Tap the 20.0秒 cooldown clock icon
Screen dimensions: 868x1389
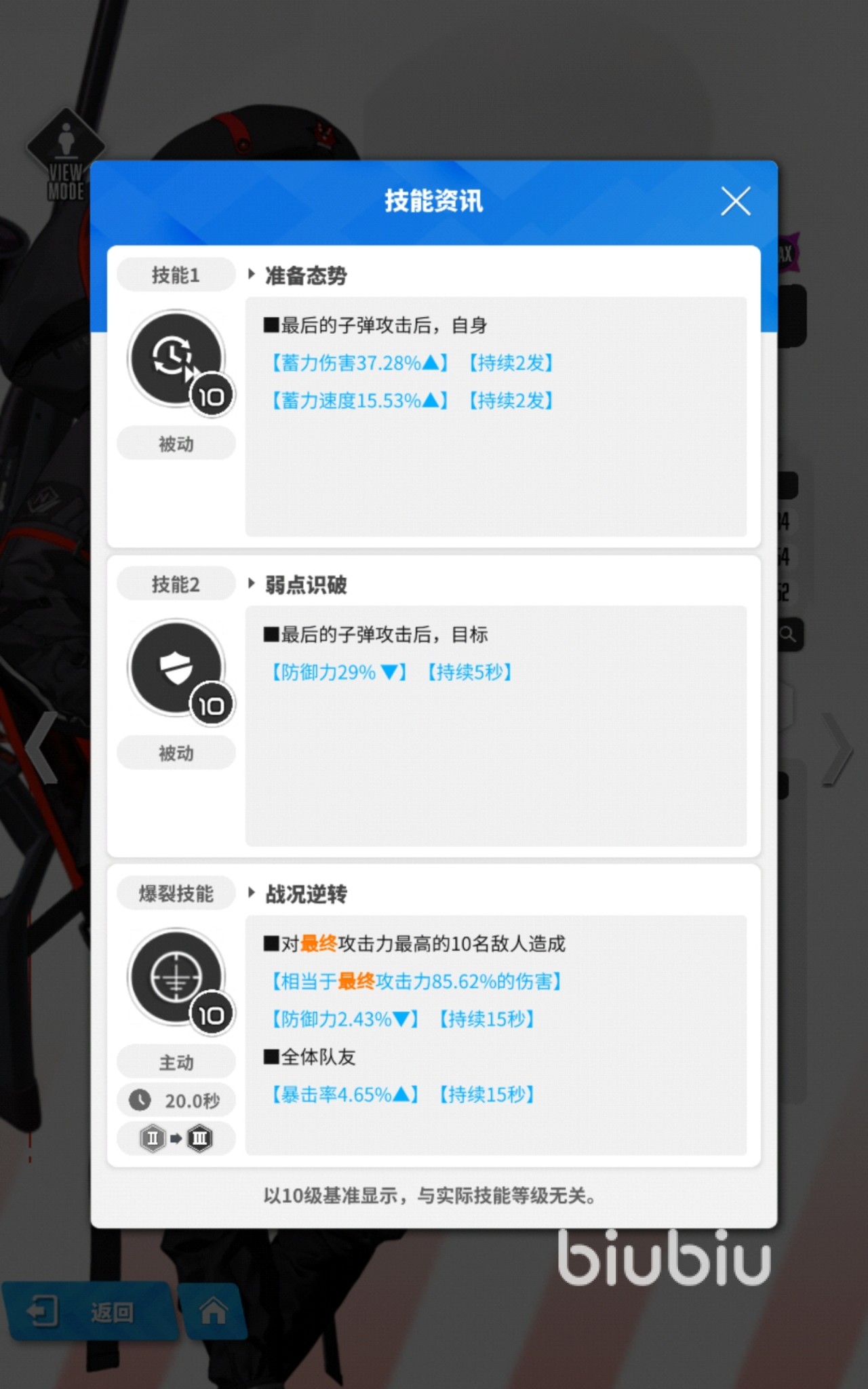click(x=140, y=1100)
